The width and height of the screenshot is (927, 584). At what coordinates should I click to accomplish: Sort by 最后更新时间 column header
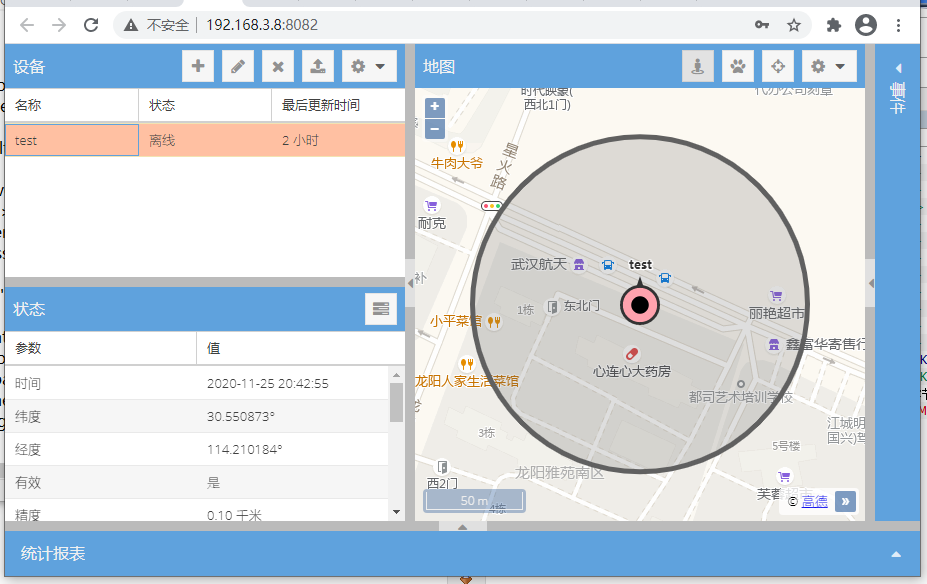tap(337, 105)
